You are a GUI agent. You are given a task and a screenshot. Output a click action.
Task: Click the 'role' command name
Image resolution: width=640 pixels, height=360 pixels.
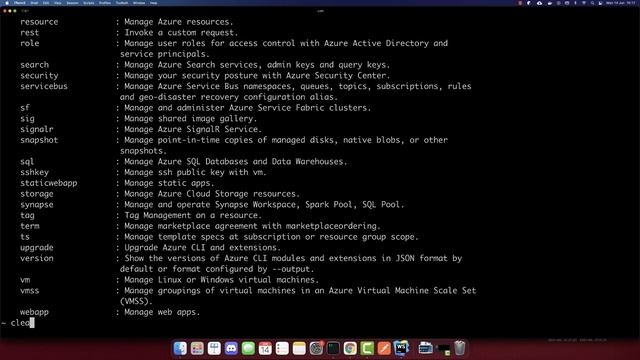(x=30, y=43)
